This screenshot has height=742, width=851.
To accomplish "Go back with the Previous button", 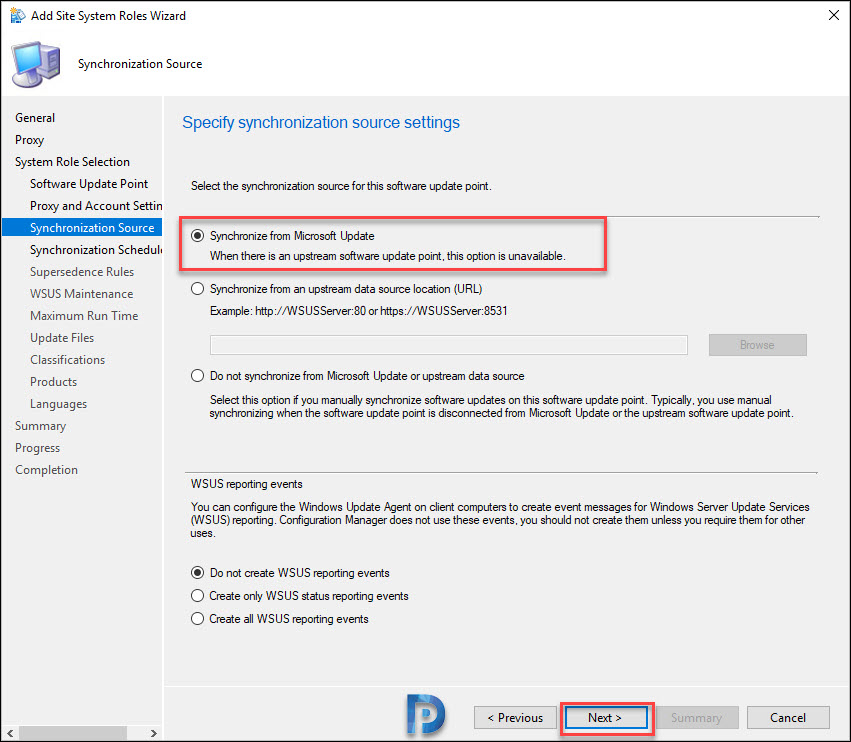I will tap(515, 718).
